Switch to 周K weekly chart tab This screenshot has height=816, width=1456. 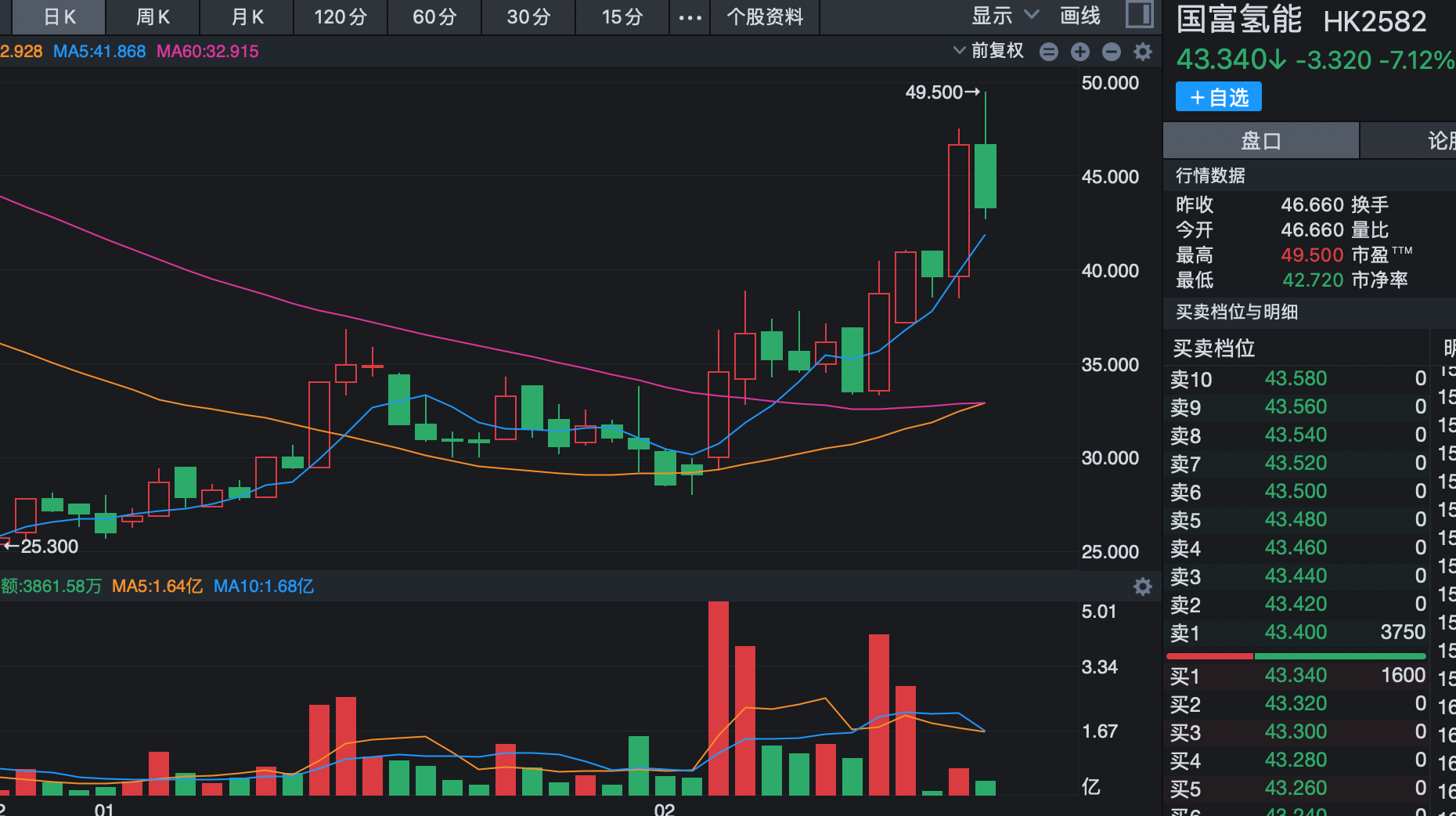(153, 17)
